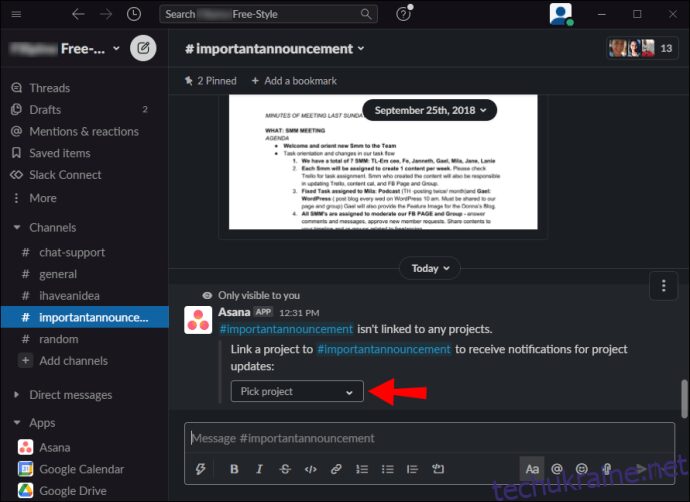690x502 pixels.
Task: View the 2 Pinned items
Action: (x=210, y=81)
